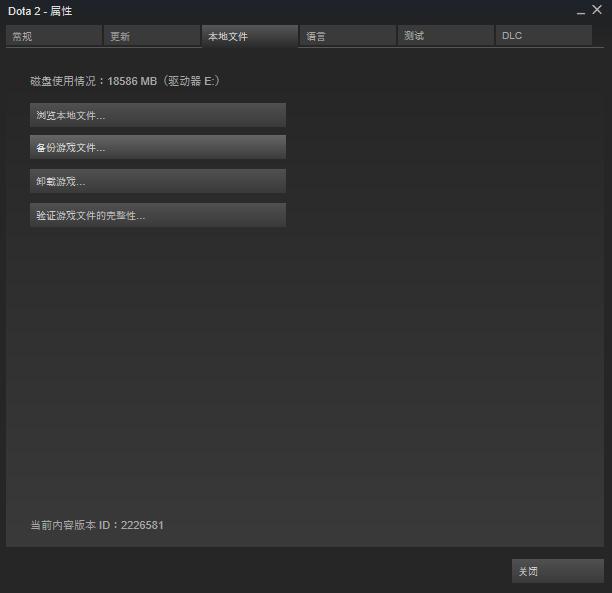Minimize the Dota 2 properties window
Screen dimensions: 612x593
581,12
